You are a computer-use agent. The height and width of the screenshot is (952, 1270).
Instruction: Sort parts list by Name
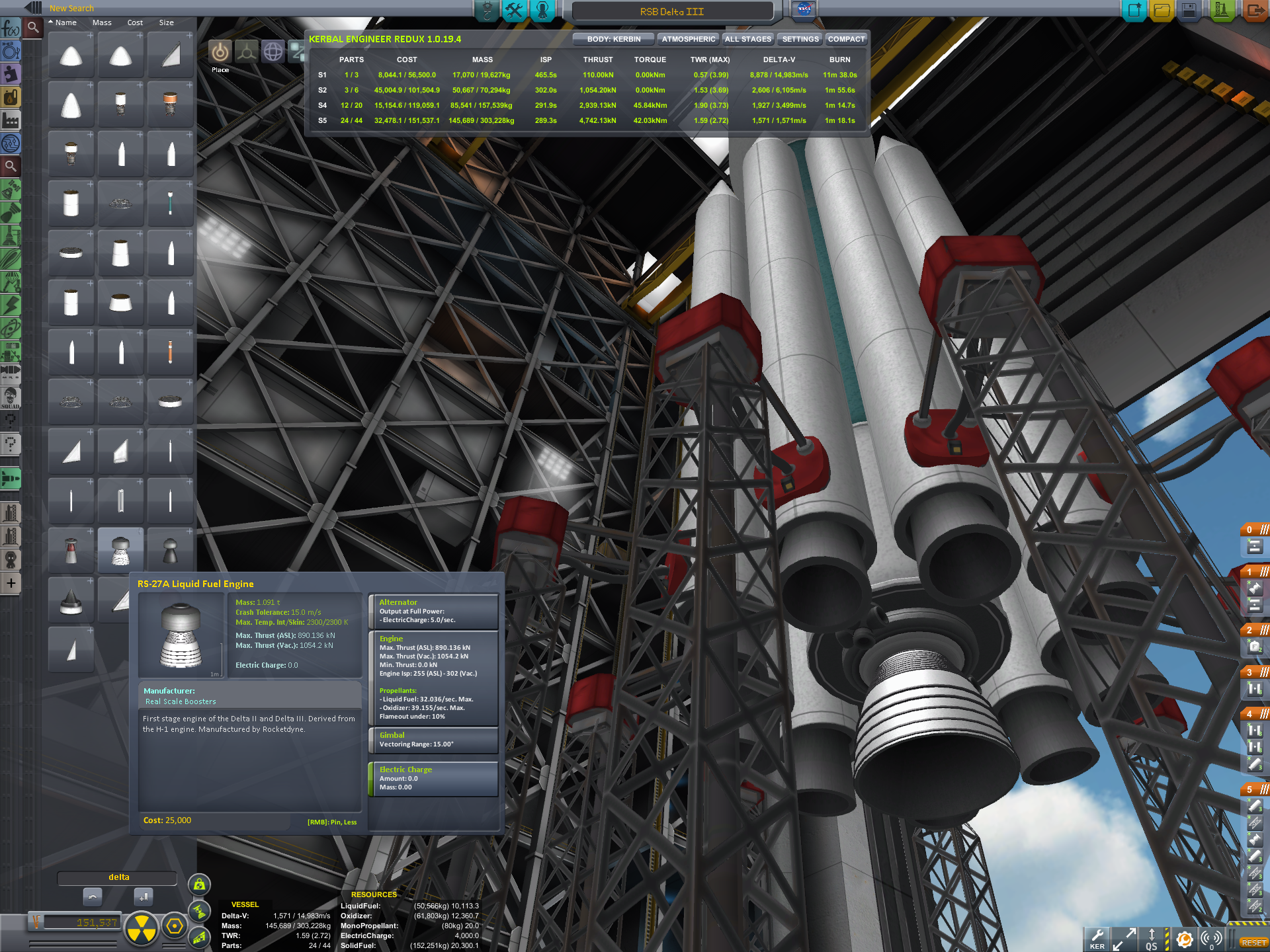[x=66, y=22]
